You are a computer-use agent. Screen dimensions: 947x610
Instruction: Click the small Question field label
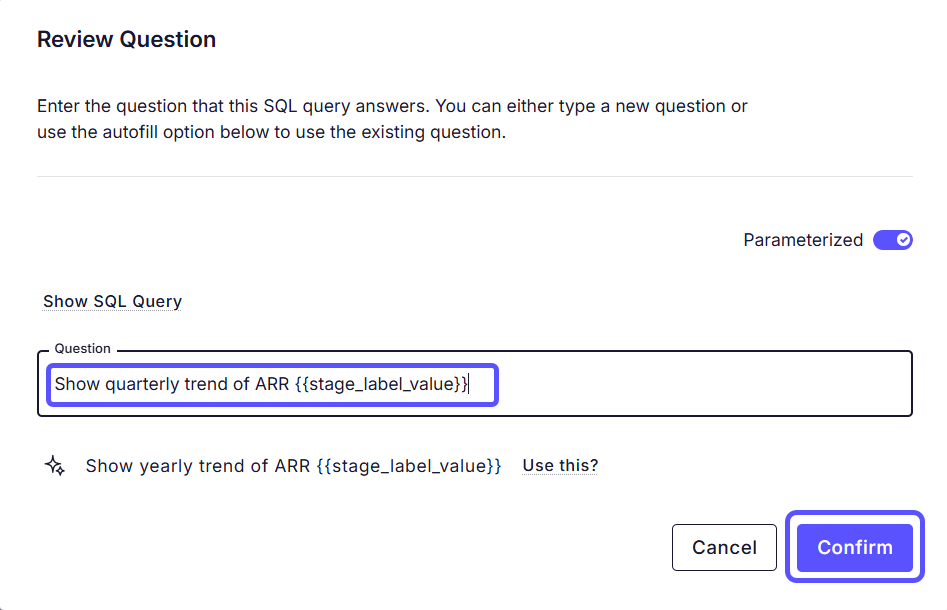tap(82, 349)
